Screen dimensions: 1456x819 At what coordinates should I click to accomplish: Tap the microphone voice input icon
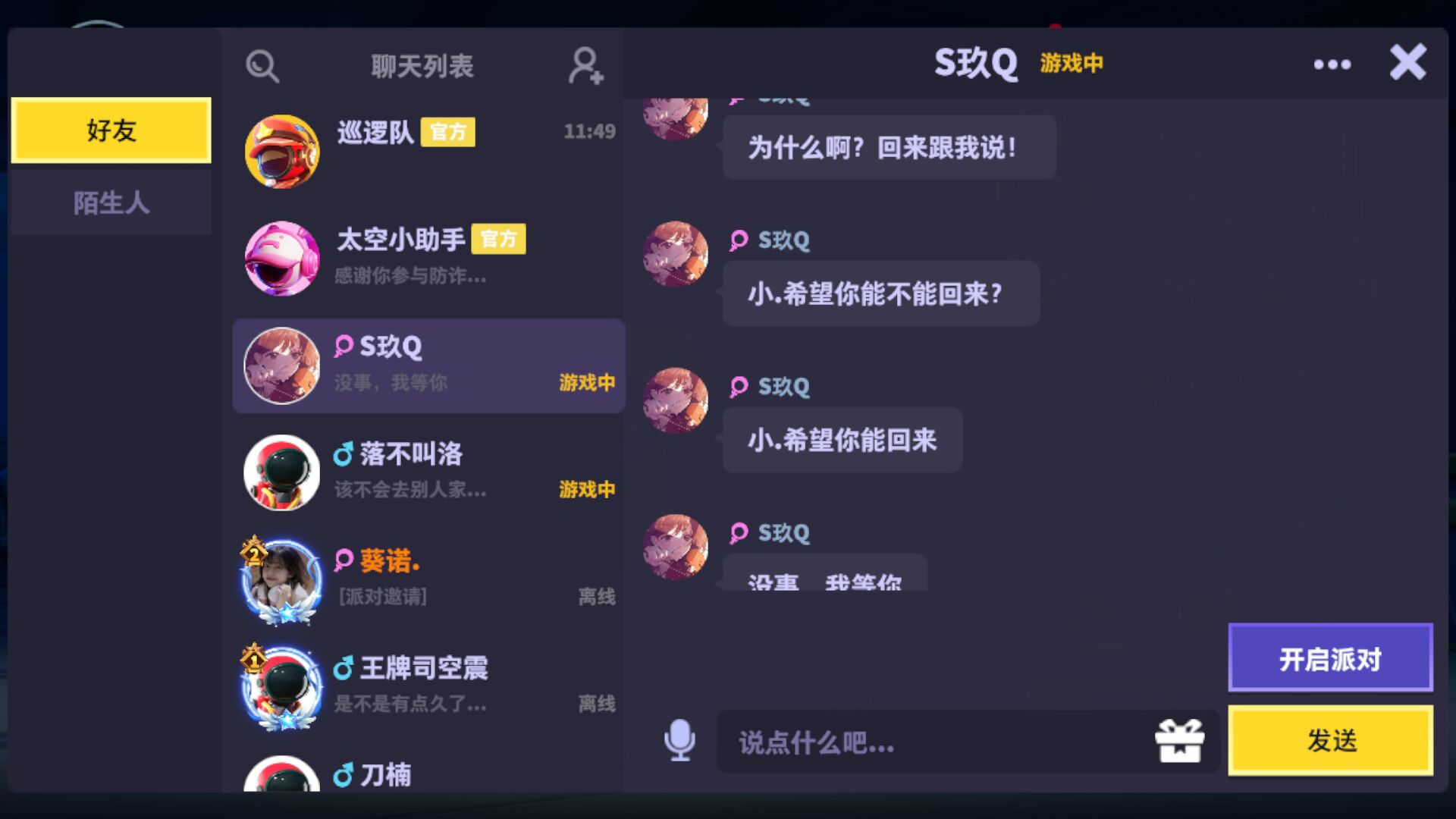(x=679, y=740)
